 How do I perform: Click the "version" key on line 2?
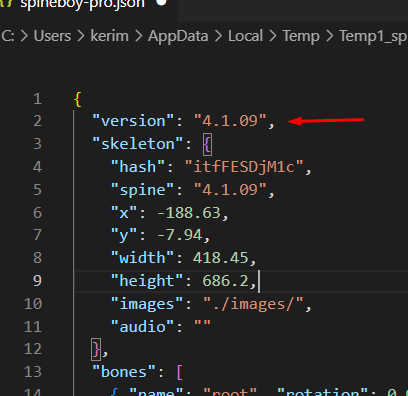[133, 121]
